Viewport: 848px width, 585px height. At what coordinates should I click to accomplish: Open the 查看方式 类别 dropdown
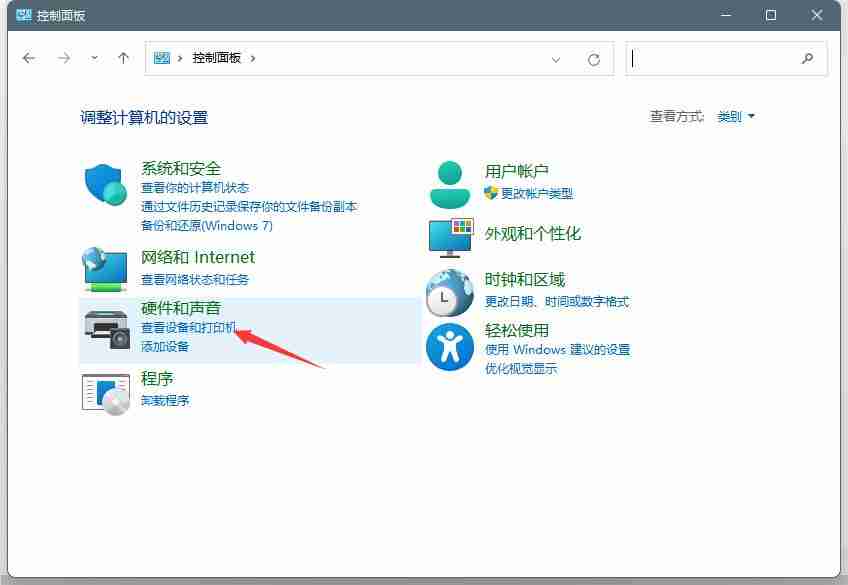point(734,116)
